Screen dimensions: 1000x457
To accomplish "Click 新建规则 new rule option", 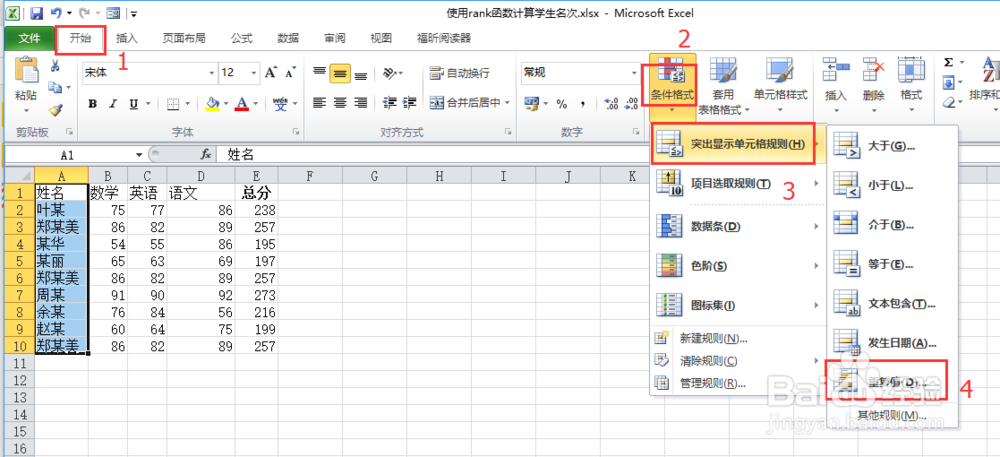I will (736, 338).
